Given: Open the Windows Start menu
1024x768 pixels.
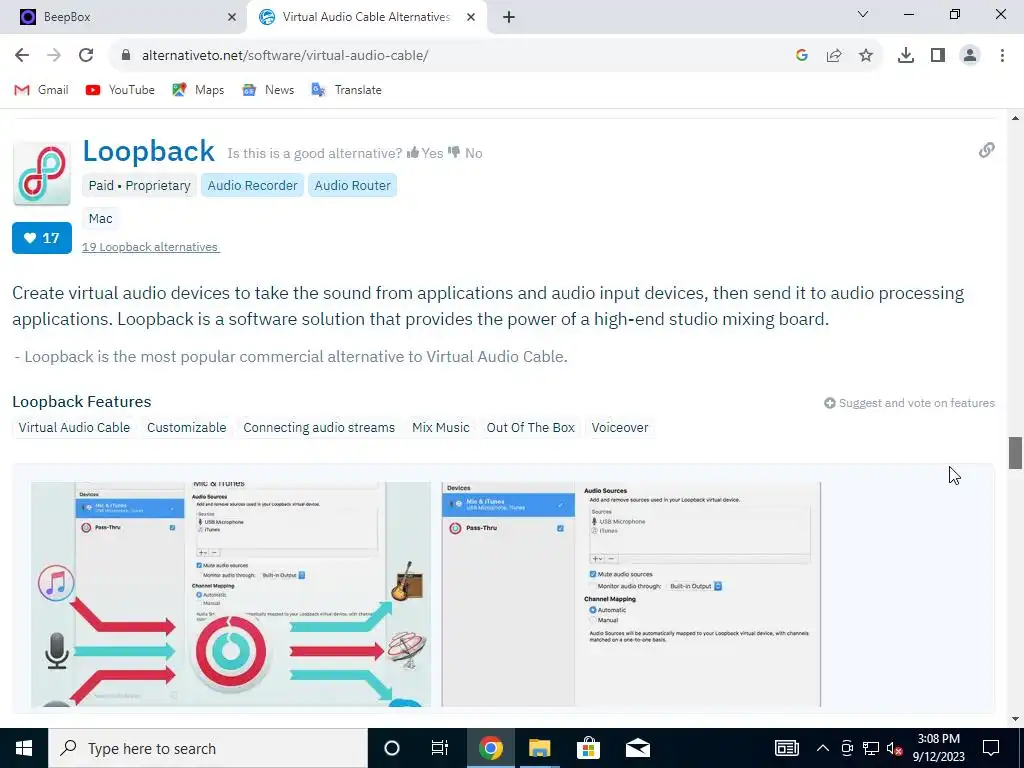Looking at the screenshot, I should tap(24, 748).
